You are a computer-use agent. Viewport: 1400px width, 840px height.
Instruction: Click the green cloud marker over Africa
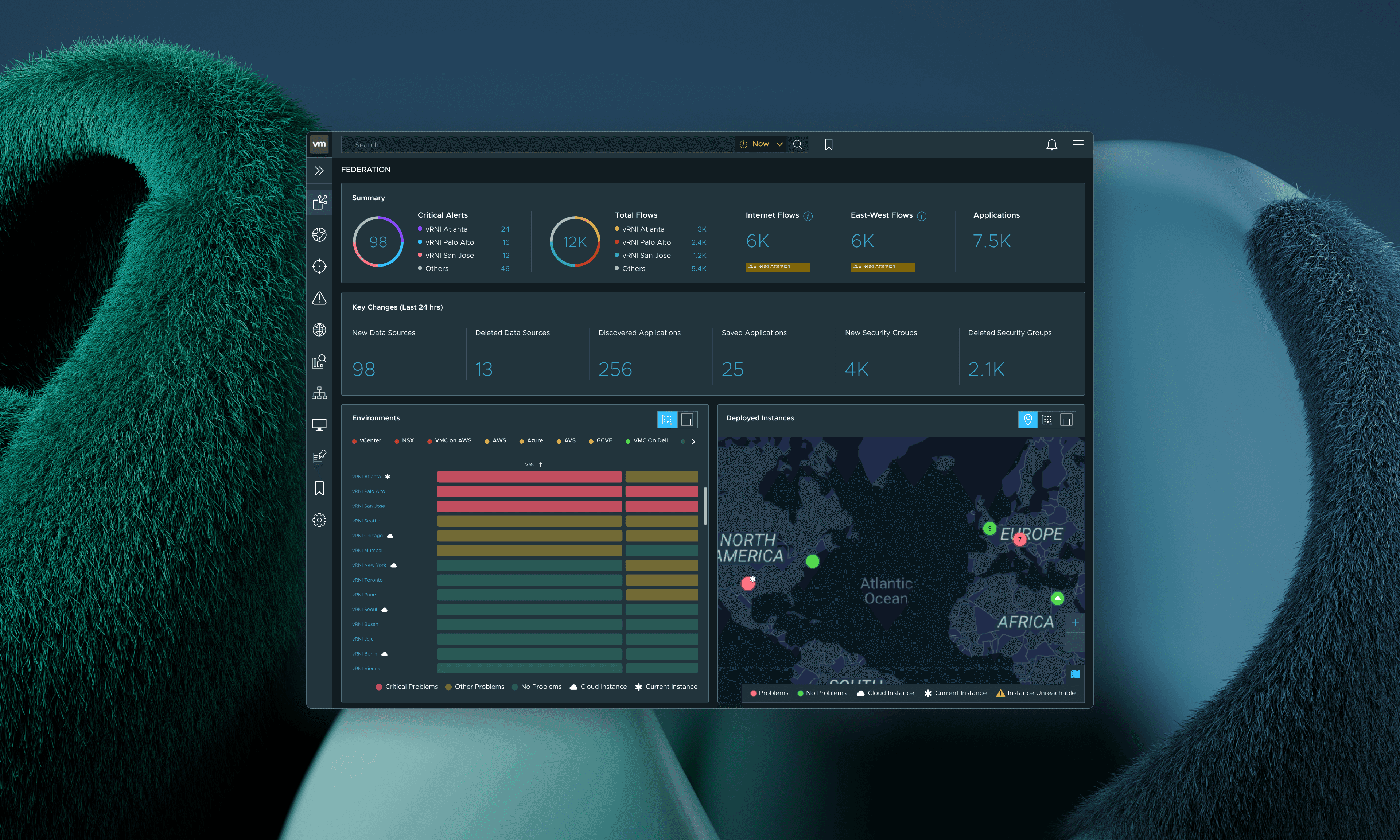tap(1057, 598)
